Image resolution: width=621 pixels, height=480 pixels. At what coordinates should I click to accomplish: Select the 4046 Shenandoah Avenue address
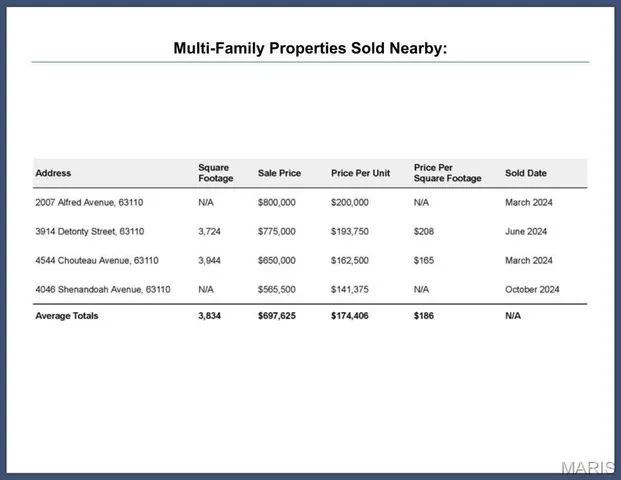(x=102, y=289)
